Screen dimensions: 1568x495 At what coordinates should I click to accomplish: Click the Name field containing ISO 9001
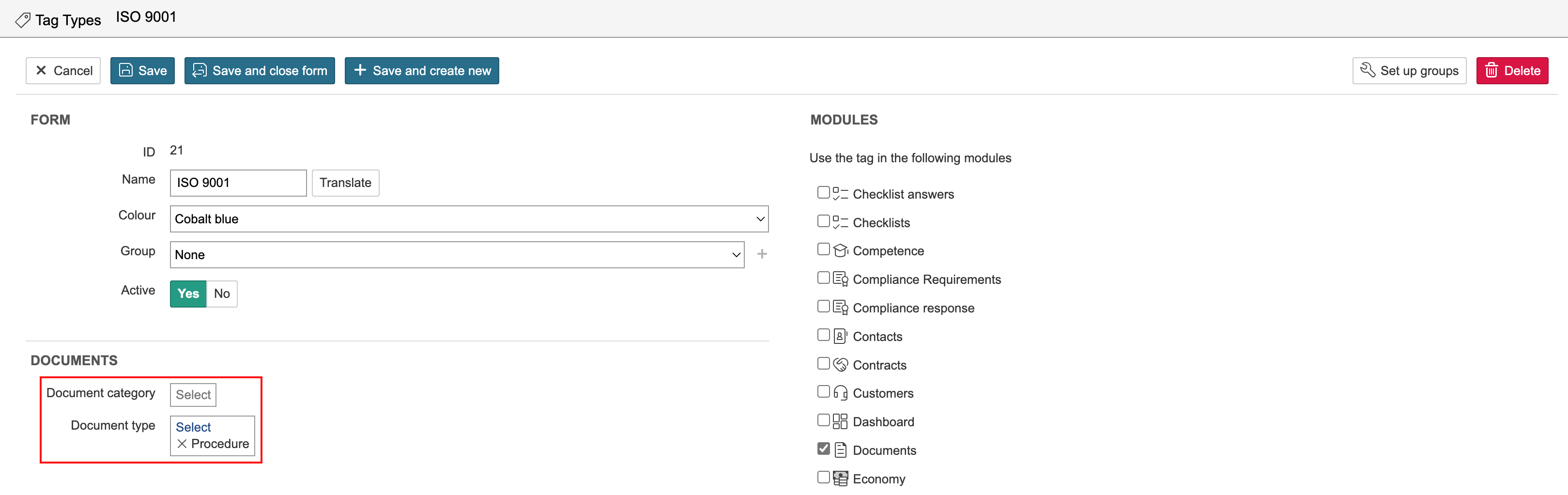pos(238,183)
